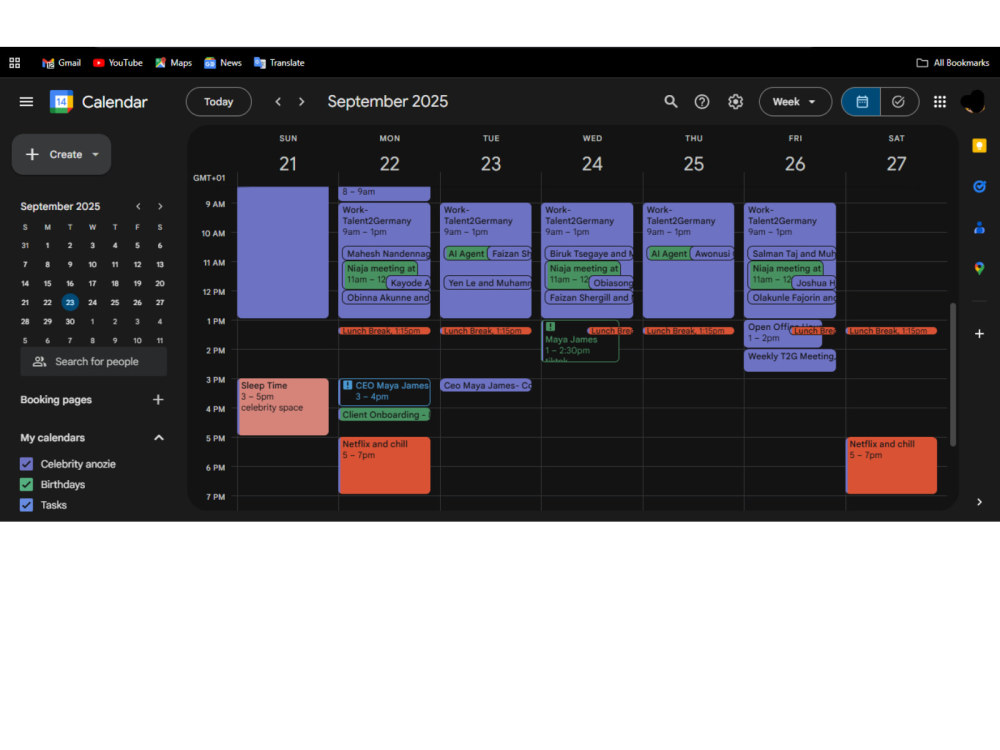
Task: Click the Create button
Action: (x=61, y=154)
